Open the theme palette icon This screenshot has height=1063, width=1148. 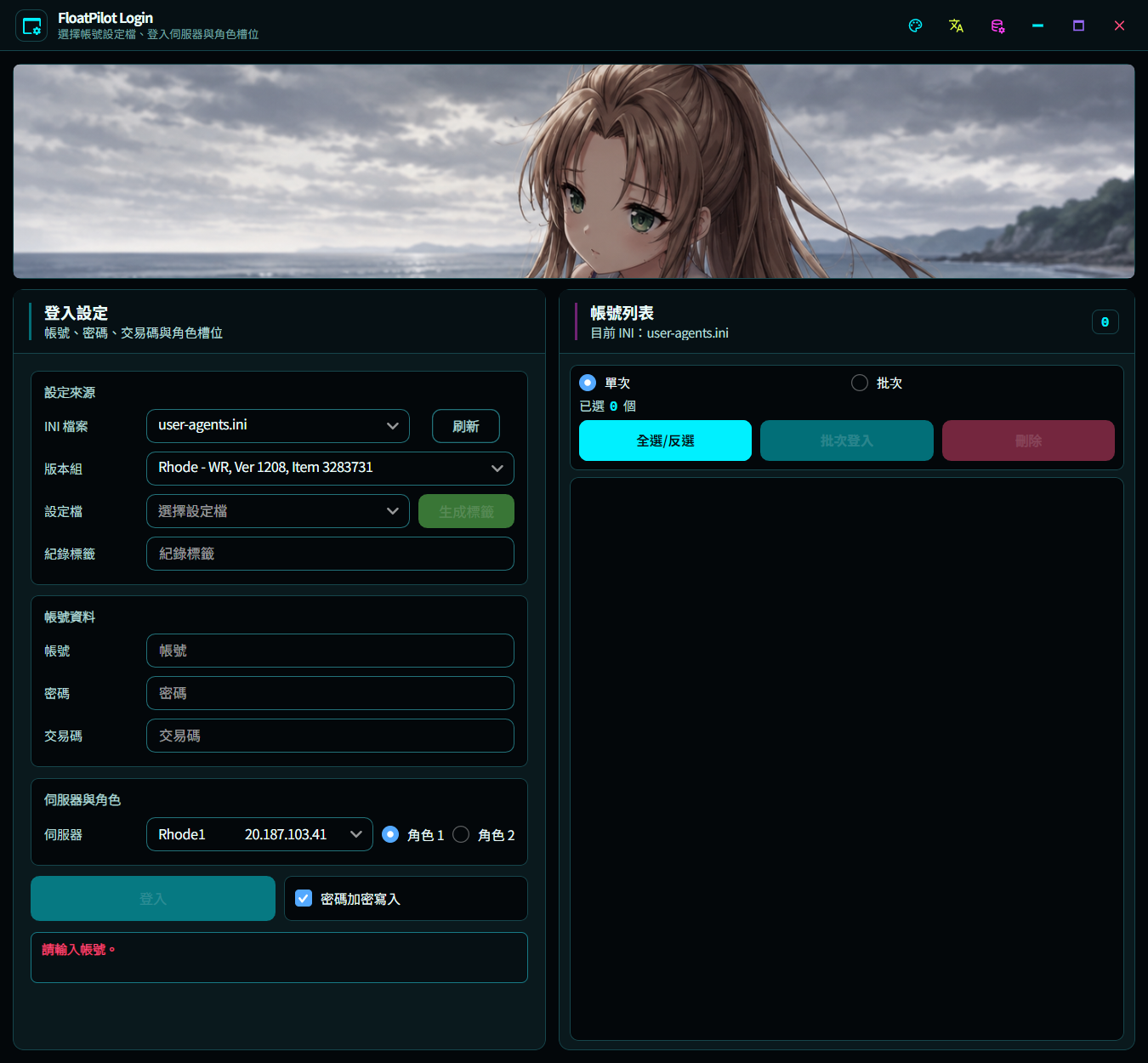point(915,26)
